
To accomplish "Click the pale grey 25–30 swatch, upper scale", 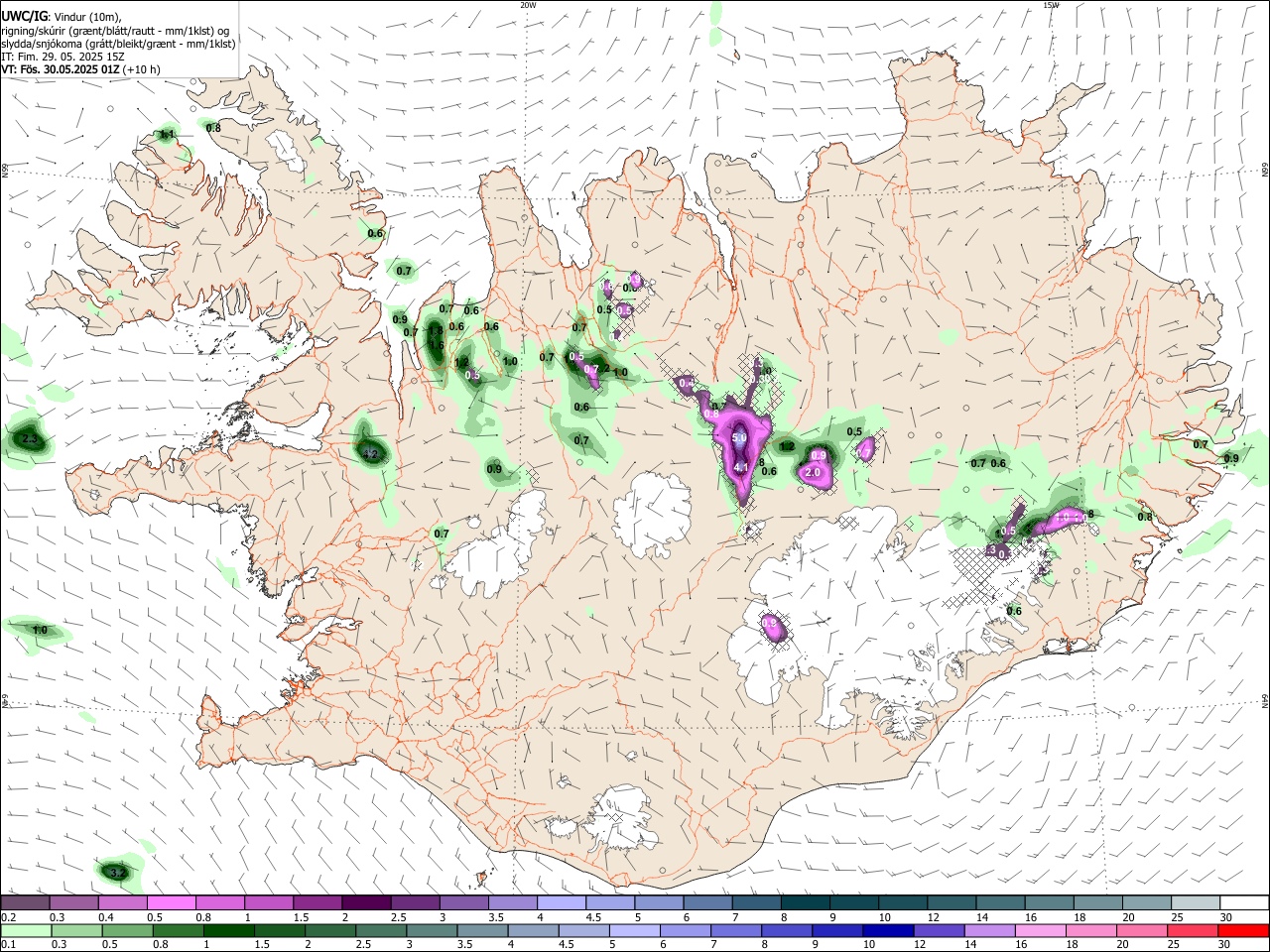I will click(1195, 902).
